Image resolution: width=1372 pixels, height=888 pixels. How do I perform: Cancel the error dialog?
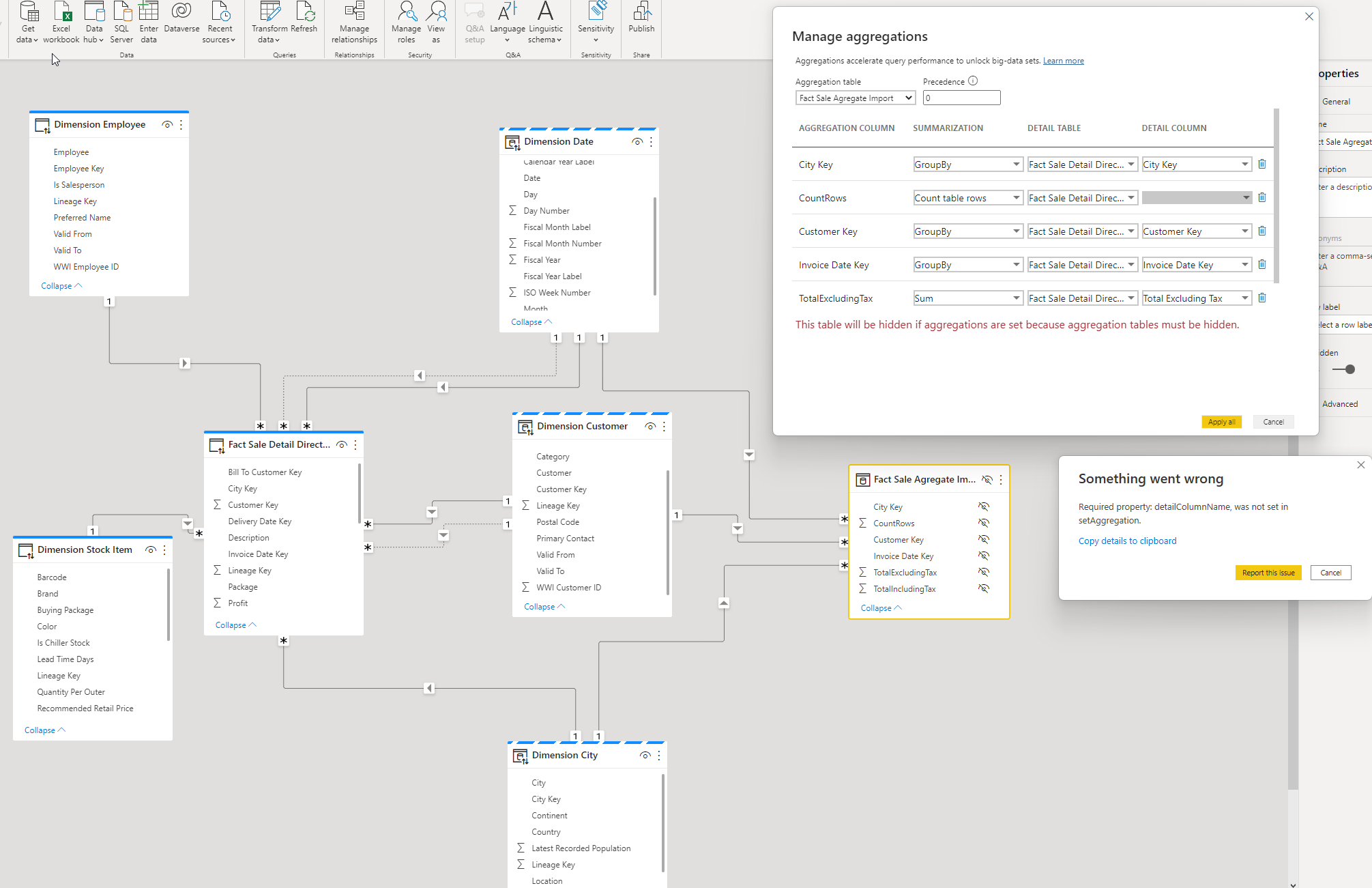(1330, 573)
